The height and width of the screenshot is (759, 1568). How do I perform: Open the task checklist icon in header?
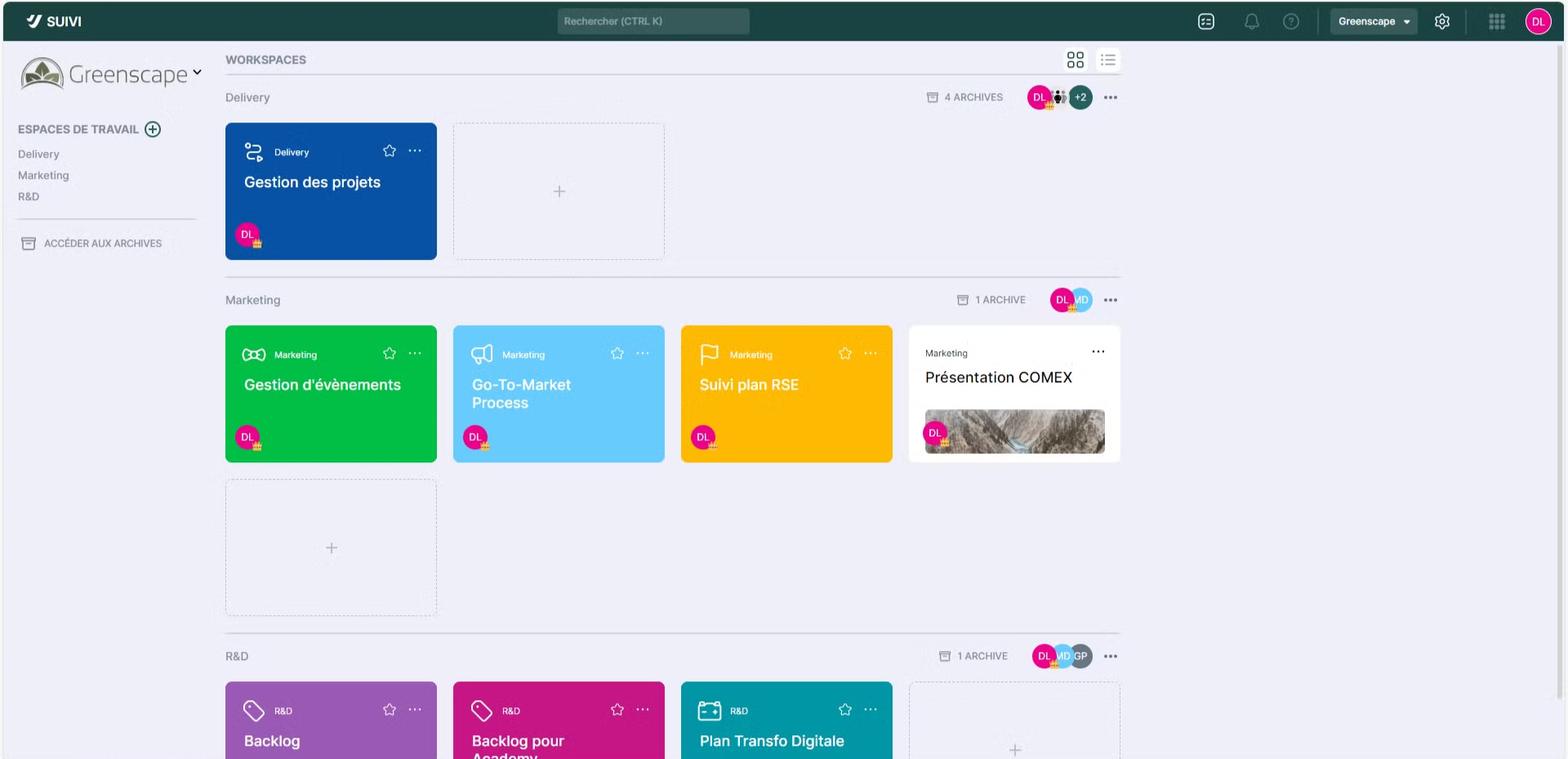pyautogui.click(x=1205, y=22)
